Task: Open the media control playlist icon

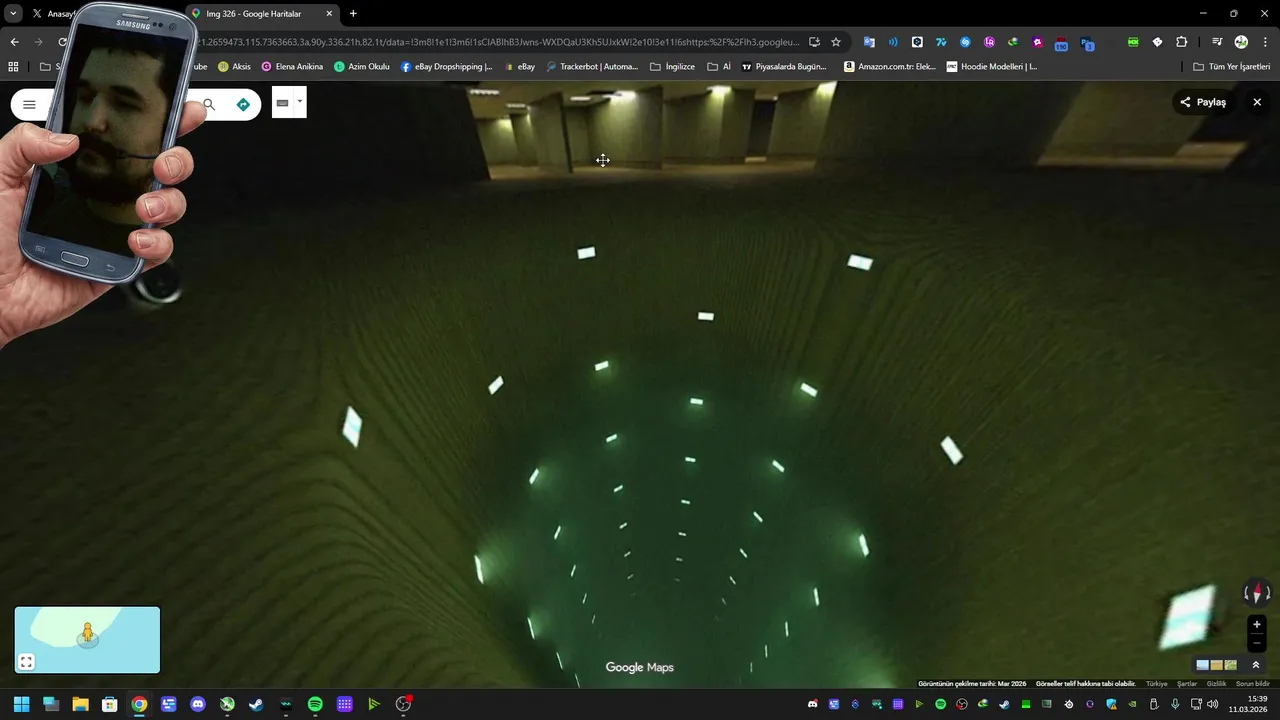Action: (x=1217, y=42)
